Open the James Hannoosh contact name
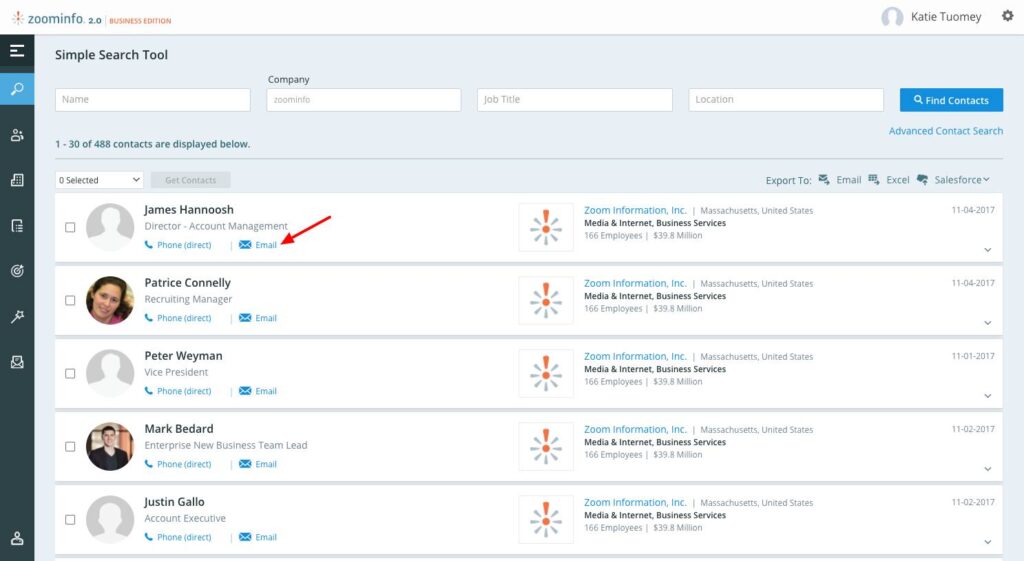1024x561 pixels. pyautogui.click(x=189, y=210)
